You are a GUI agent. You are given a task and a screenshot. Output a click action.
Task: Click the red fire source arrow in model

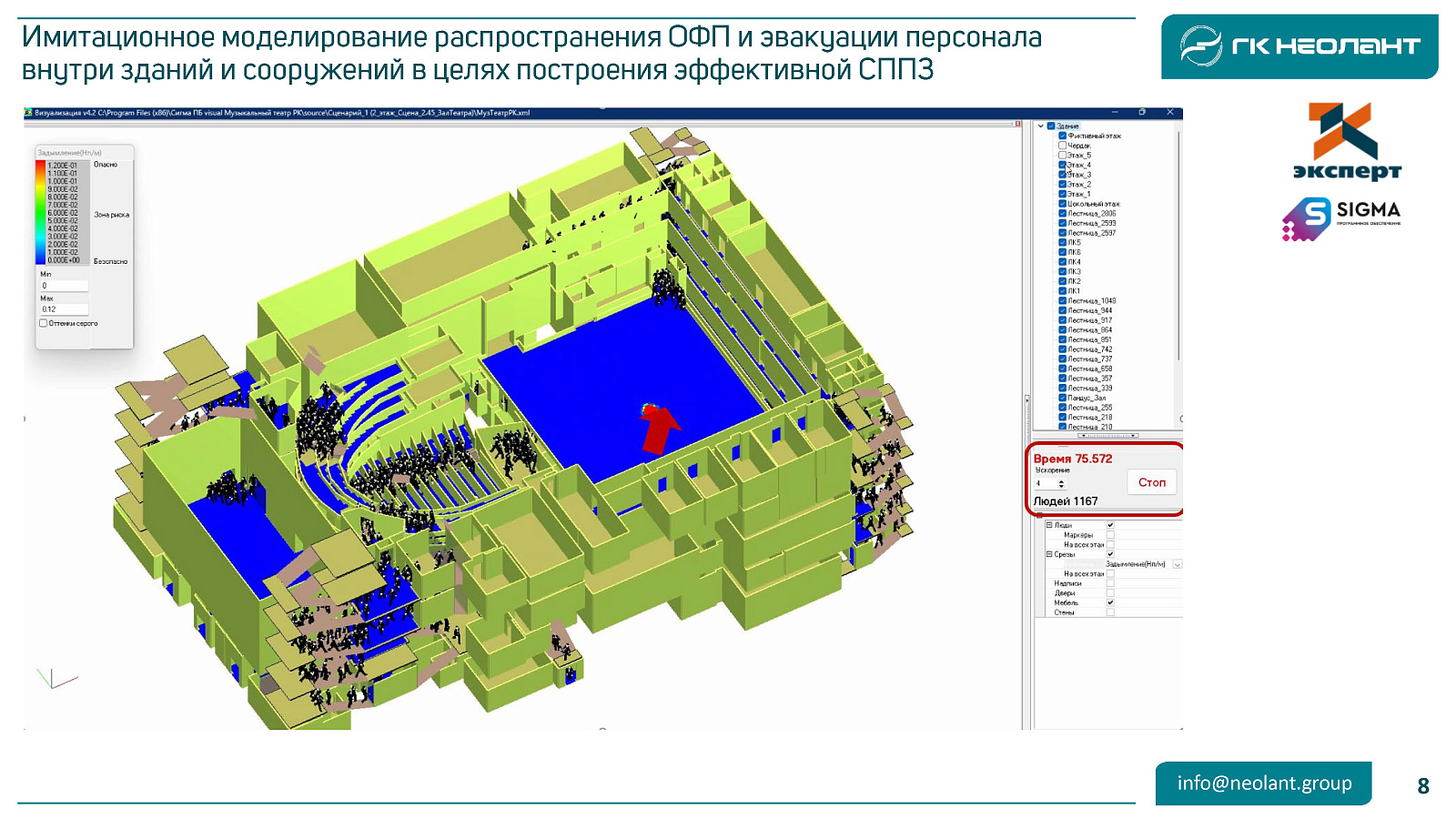[658, 429]
